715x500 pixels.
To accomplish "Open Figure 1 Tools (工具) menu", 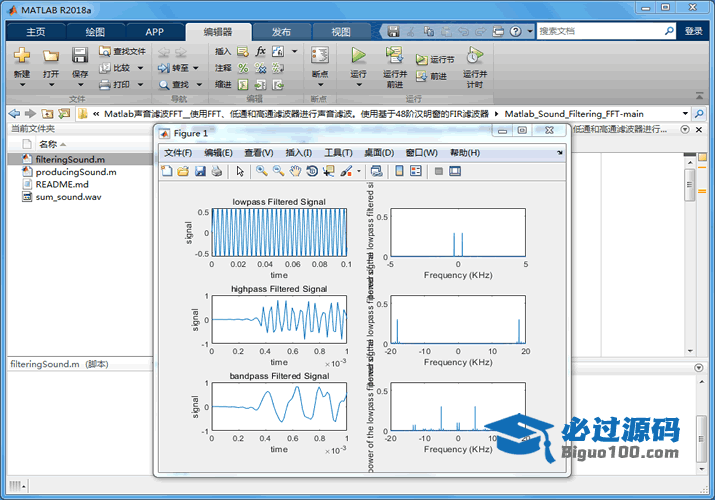I will (x=338, y=153).
